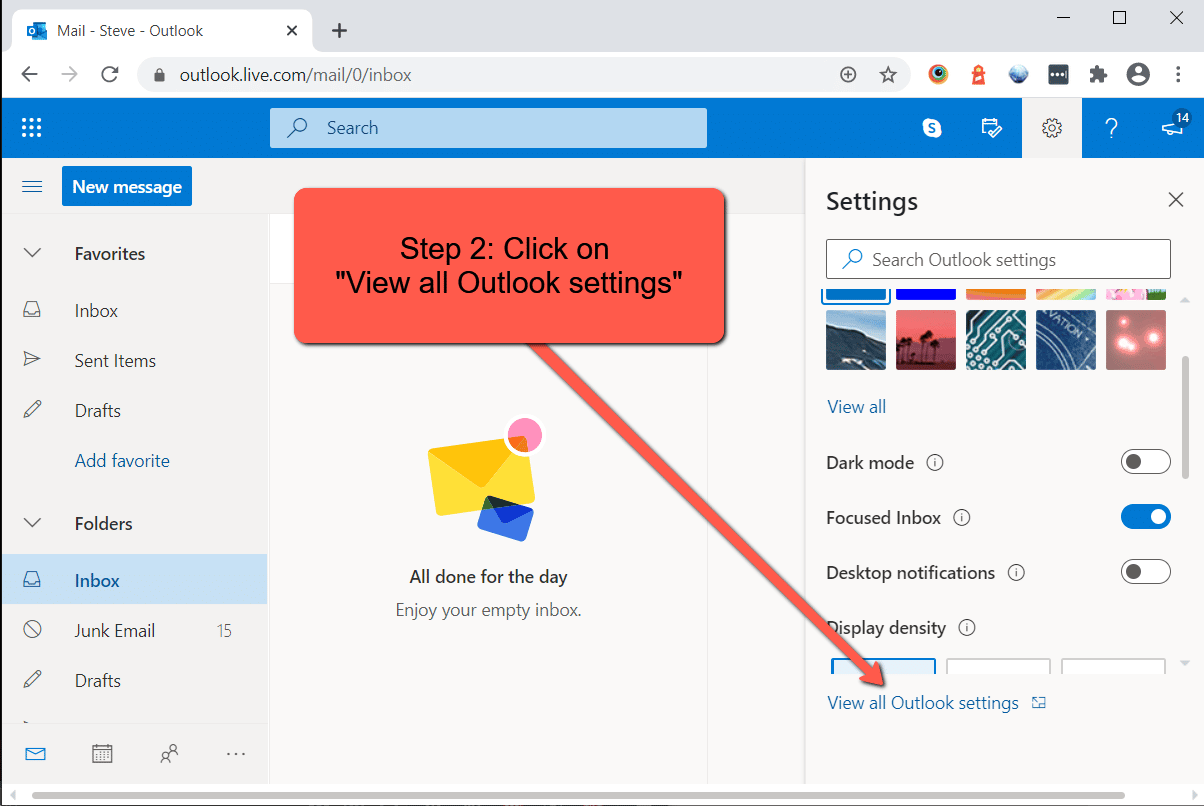Select the blue stamped pattern theme
1204x806 pixels.
click(1066, 340)
